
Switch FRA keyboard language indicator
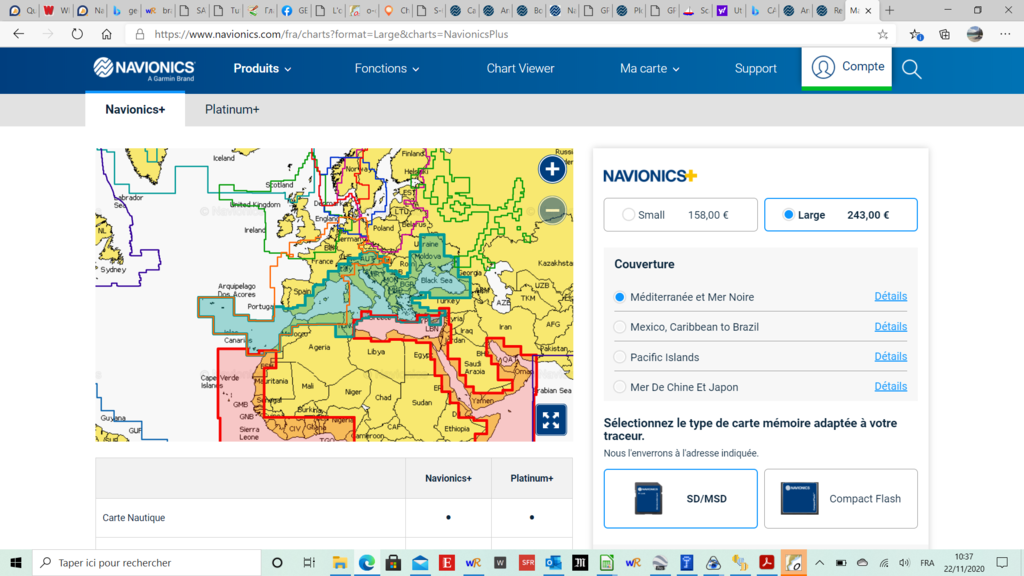tap(927, 562)
